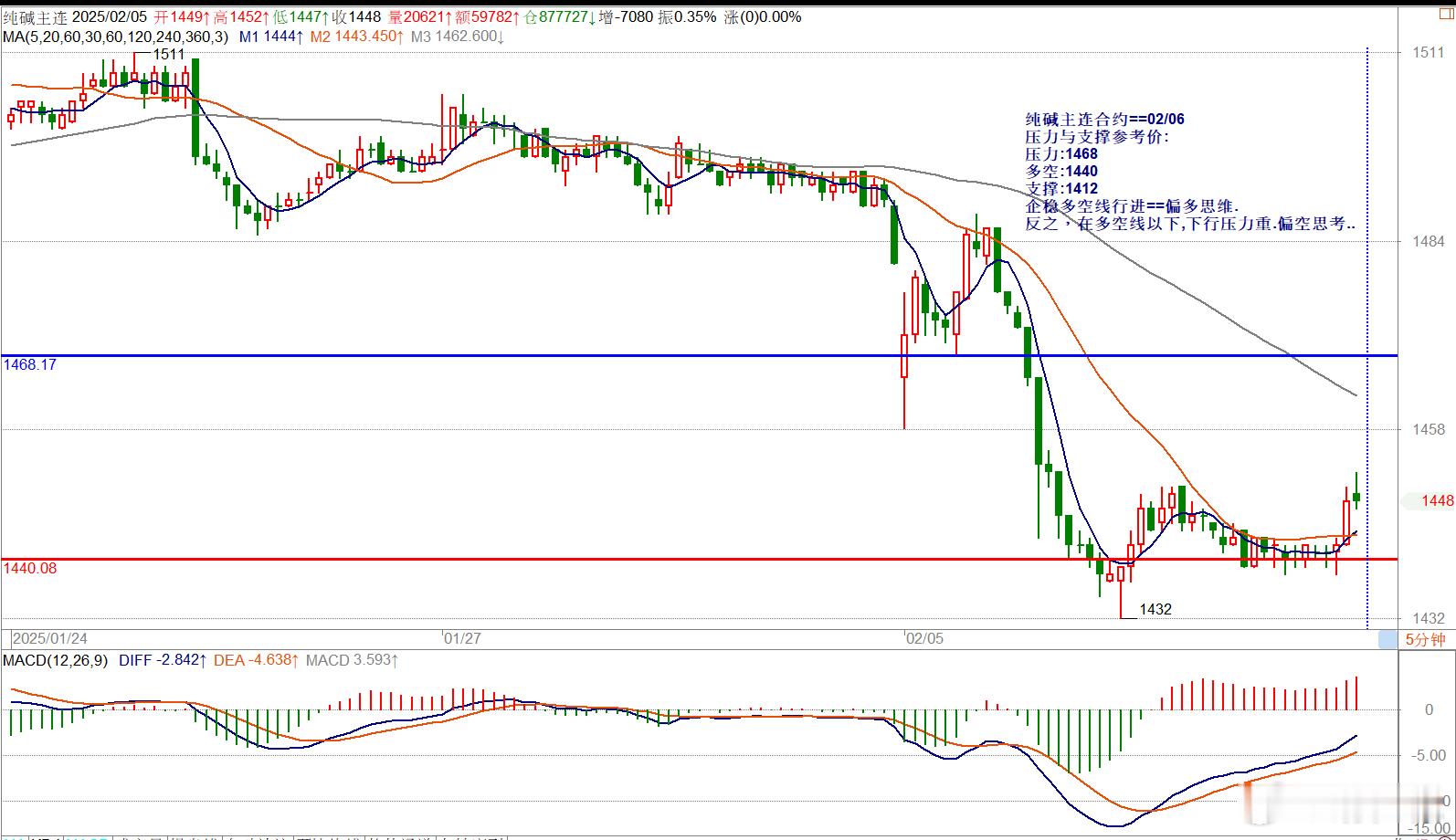The image size is (1456, 840).
Task: Click the 02/05 date axis label
Action: [924, 638]
